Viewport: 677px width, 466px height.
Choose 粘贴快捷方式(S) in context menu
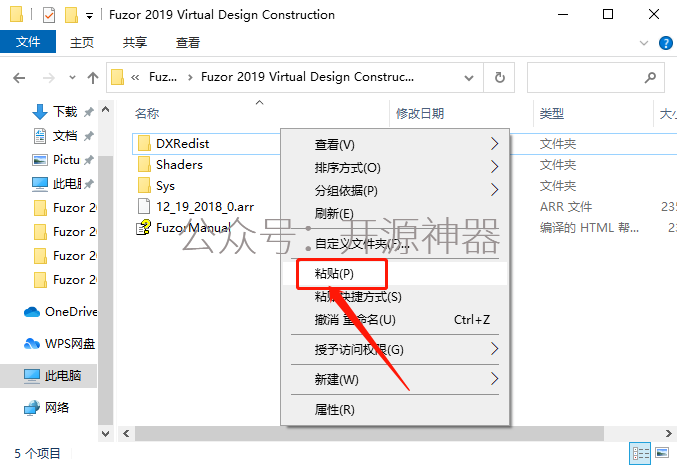tap(395, 297)
